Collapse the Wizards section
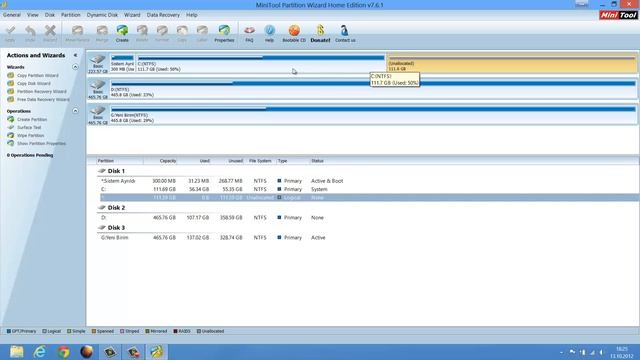The height and width of the screenshot is (360, 640). pyautogui.click(x=75, y=67)
